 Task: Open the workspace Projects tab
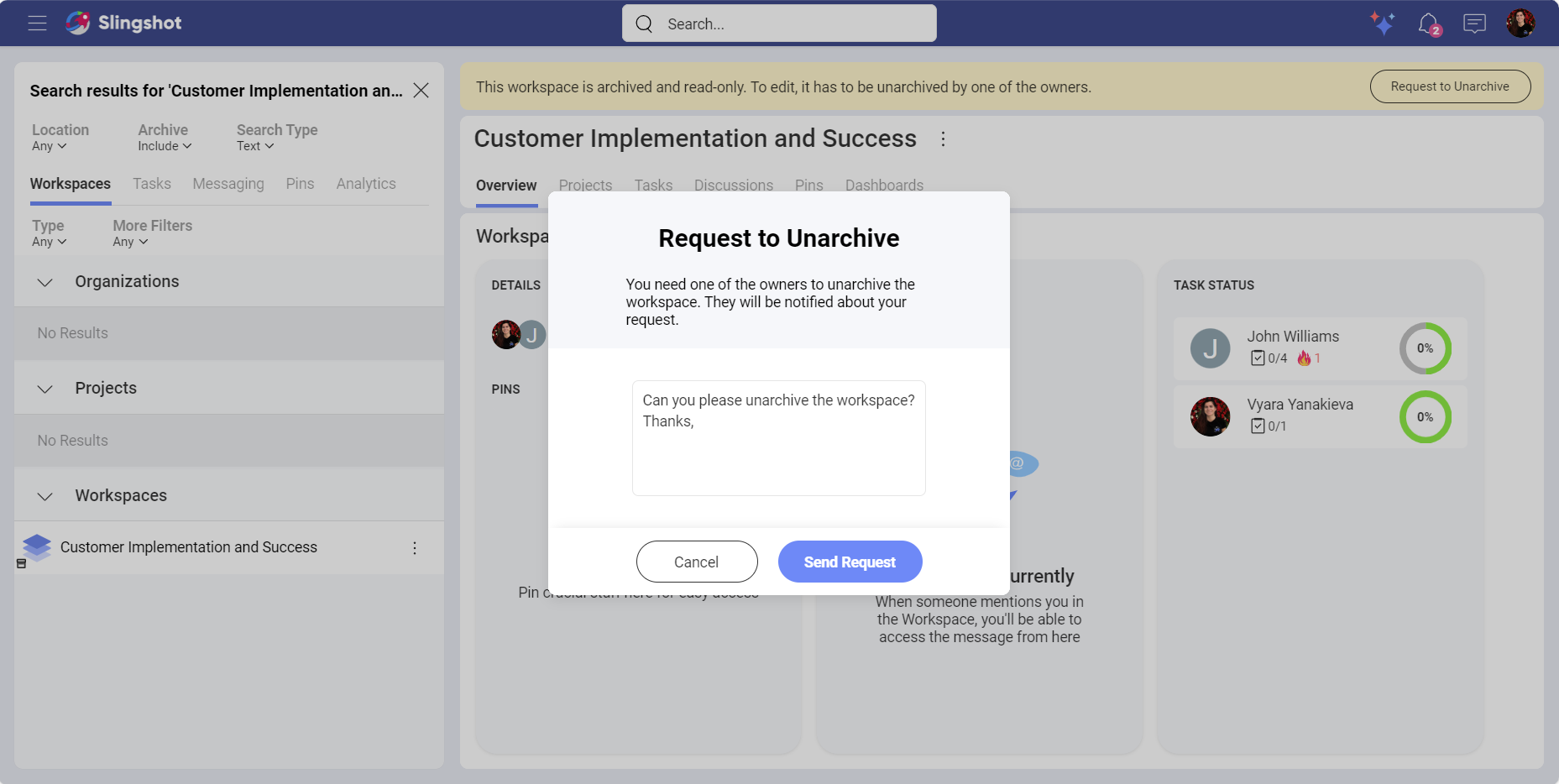point(585,185)
